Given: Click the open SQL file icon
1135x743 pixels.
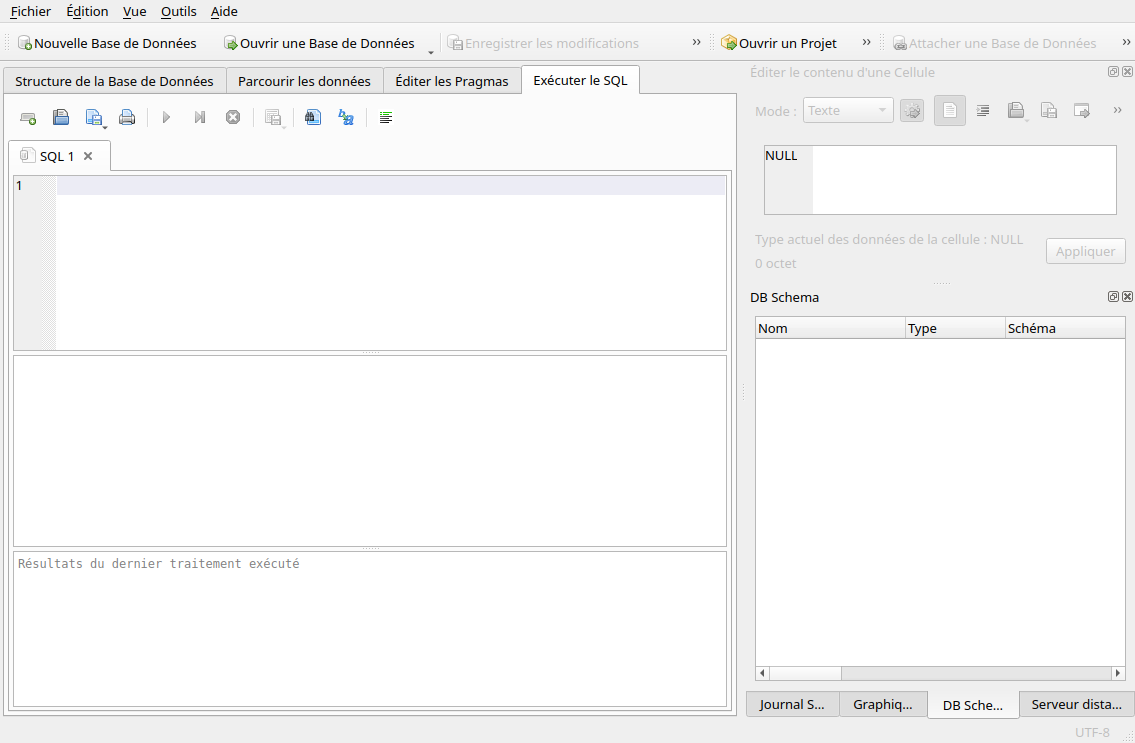Looking at the screenshot, I should click(61, 118).
